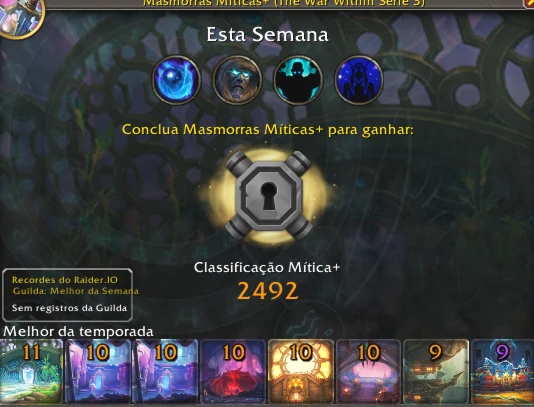Select the blue long-haired silhouette affix icon

pos(359,80)
